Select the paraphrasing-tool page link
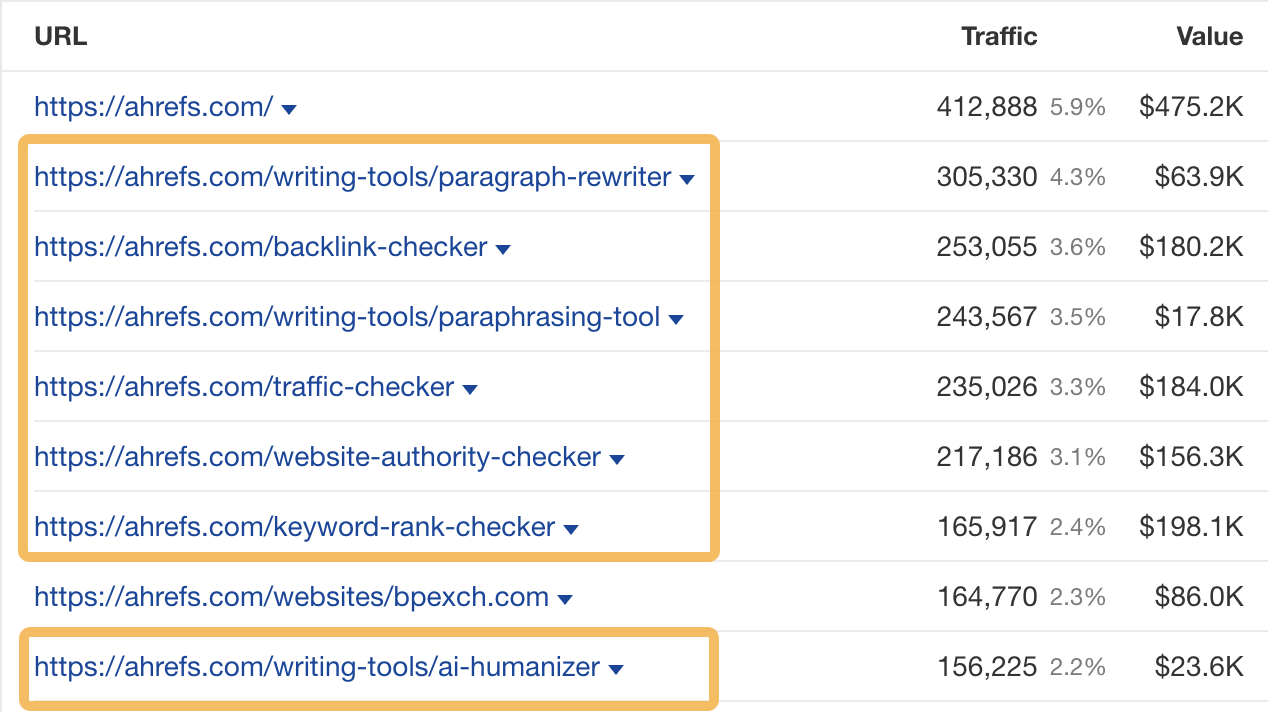Viewport: 1268px width, 712px height. coord(345,317)
